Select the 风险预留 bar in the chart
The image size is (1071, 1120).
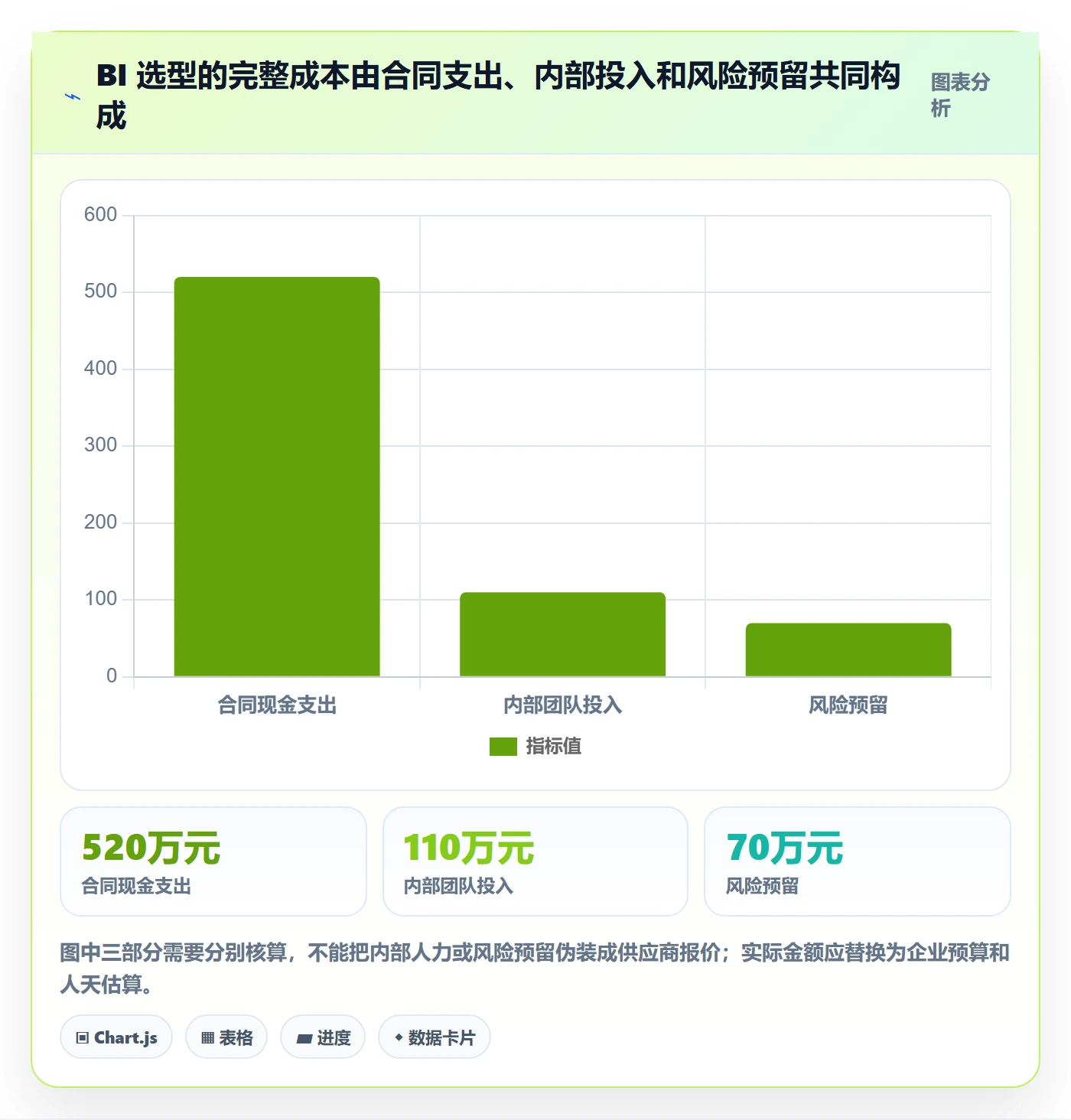(x=848, y=650)
